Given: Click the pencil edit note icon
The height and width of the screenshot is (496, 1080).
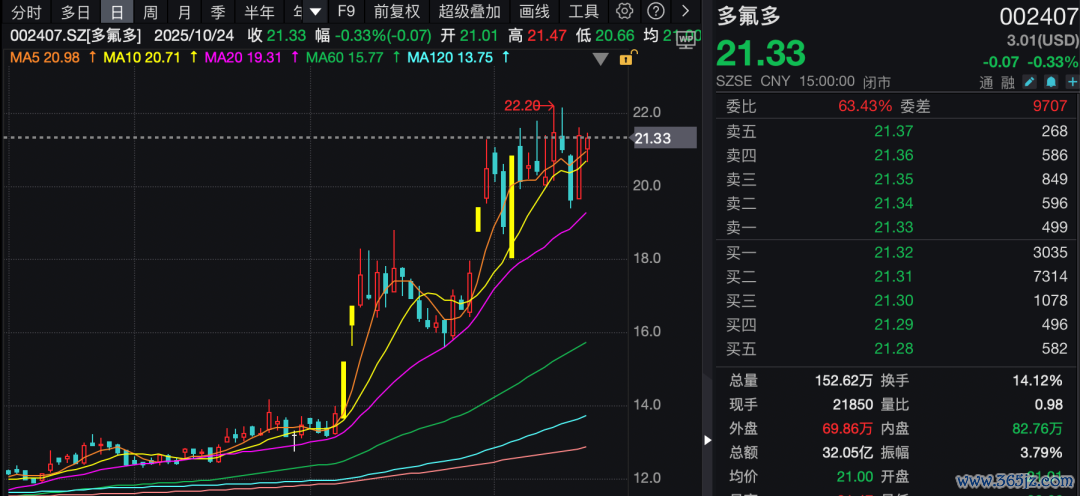Looking at the screenshot, I should (x=1031, y=81).
